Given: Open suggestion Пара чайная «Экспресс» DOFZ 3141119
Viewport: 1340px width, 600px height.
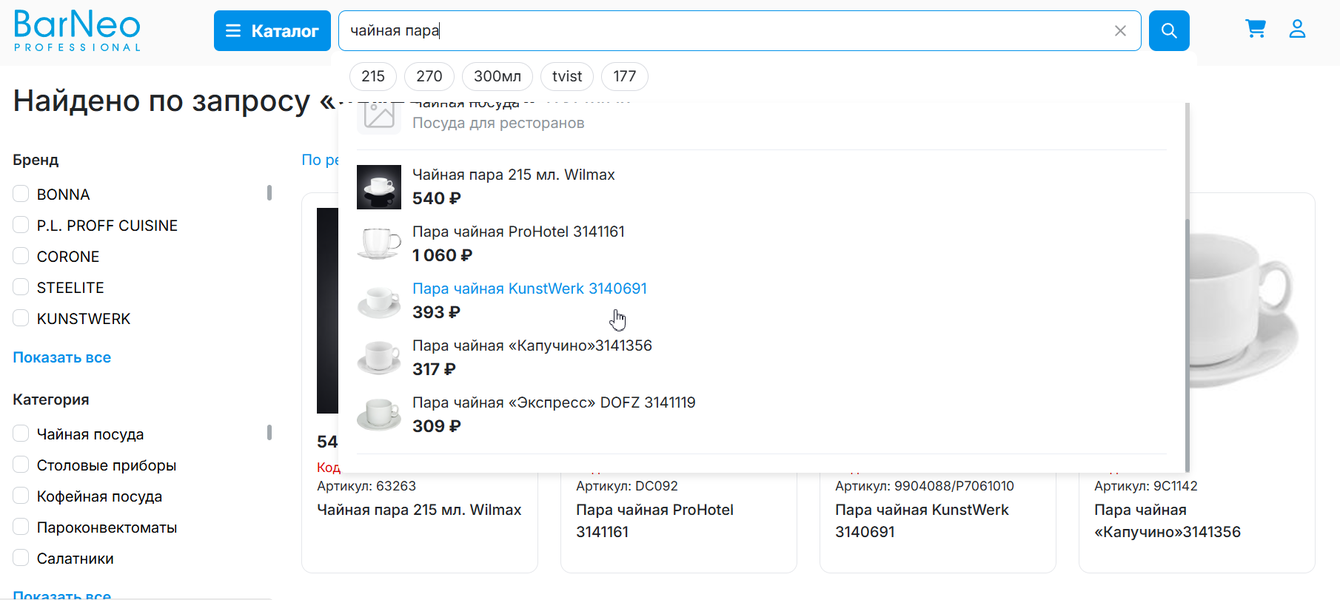Looking at the screenshot, I should coord(554,402).
